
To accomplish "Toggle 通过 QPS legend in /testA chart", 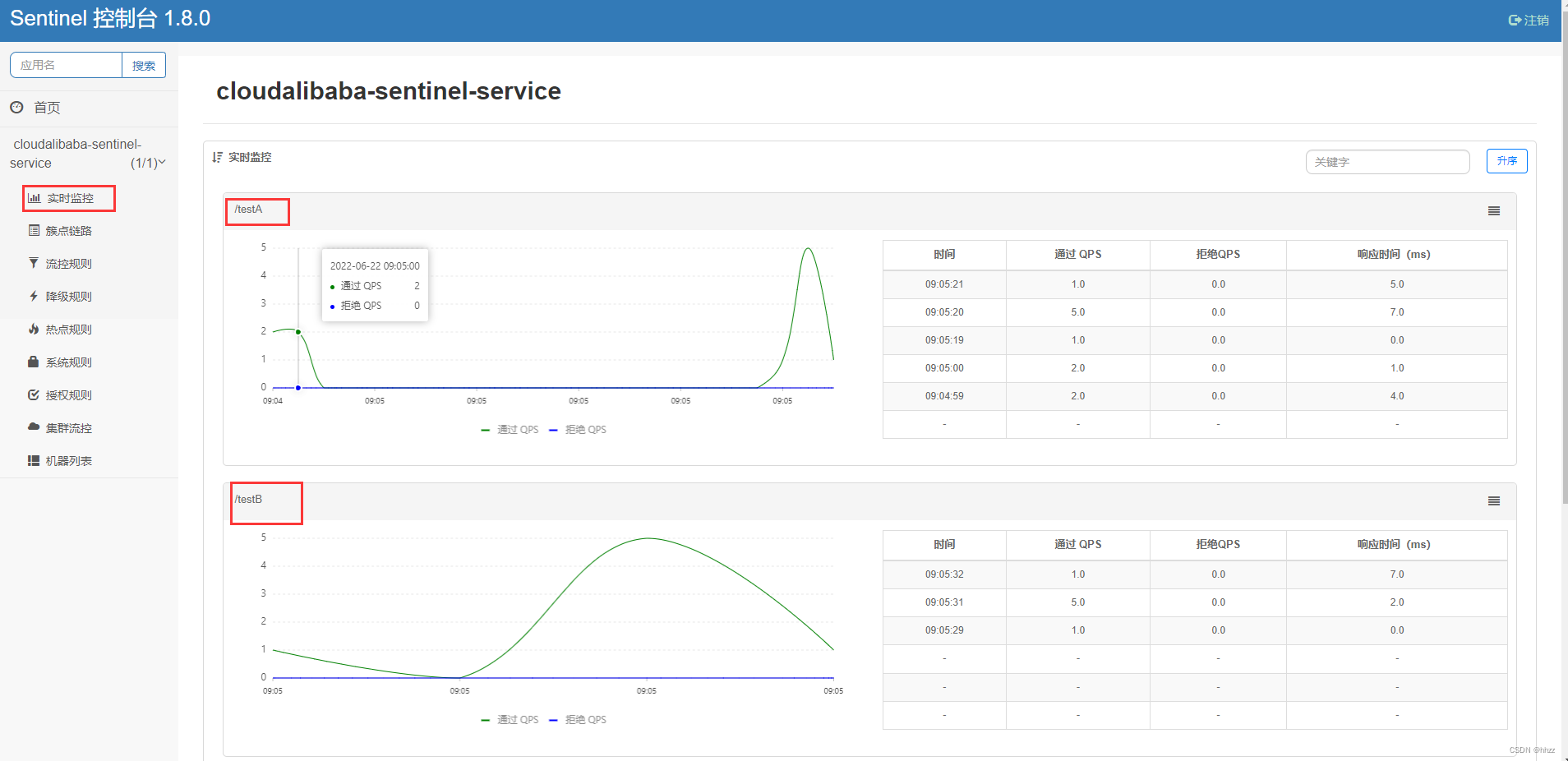I will 510,430.
